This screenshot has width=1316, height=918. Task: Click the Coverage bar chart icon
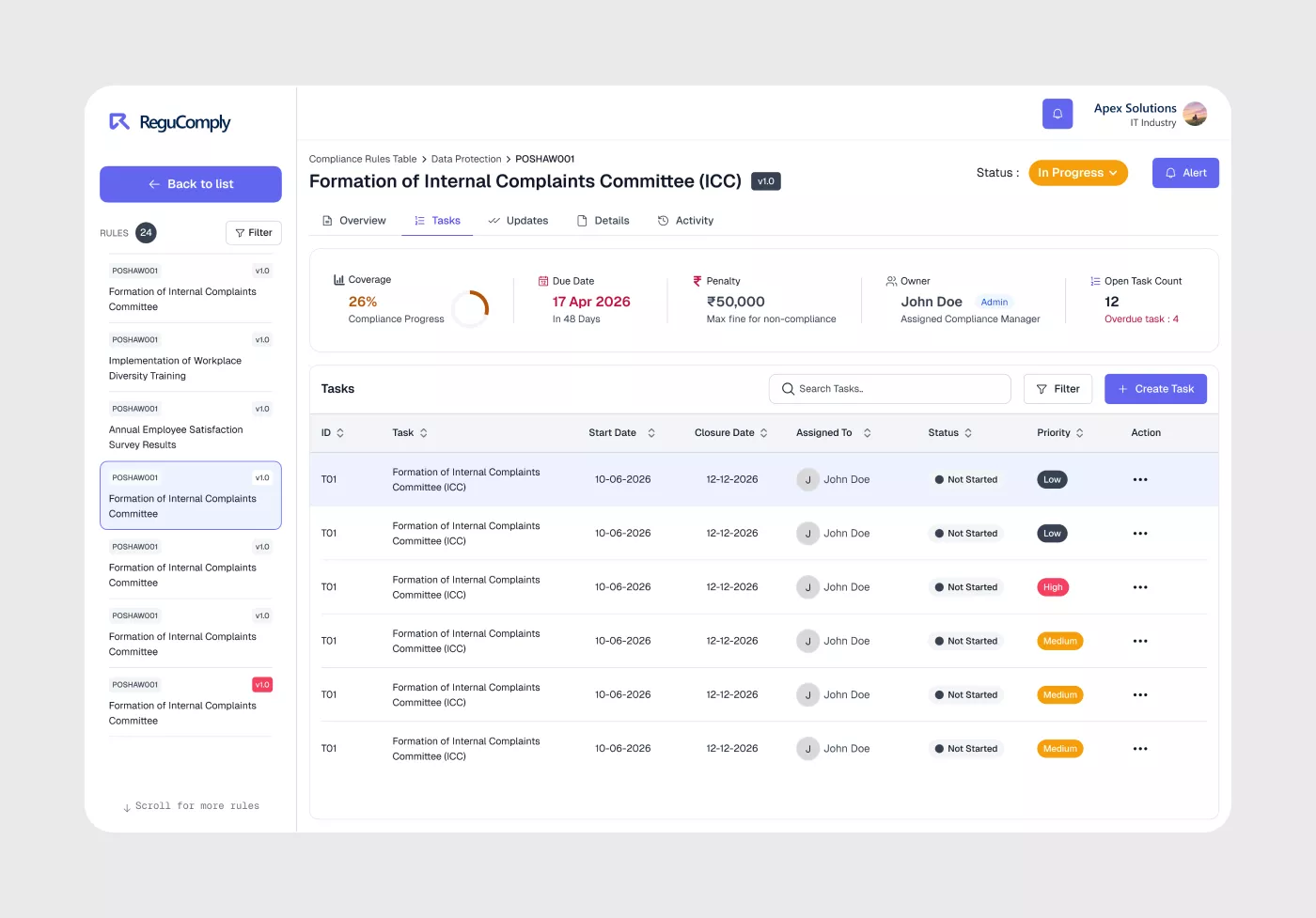[x=338, y=280]
